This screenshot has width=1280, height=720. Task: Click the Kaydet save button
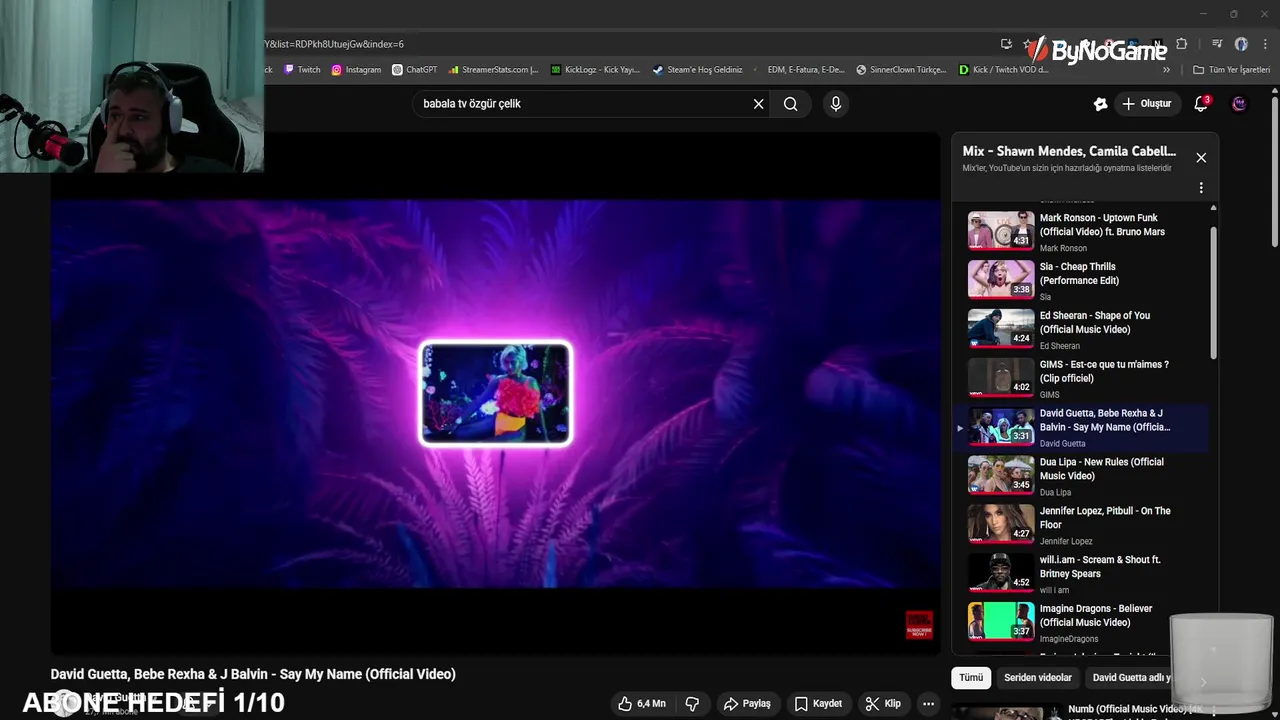coord(818,704)
